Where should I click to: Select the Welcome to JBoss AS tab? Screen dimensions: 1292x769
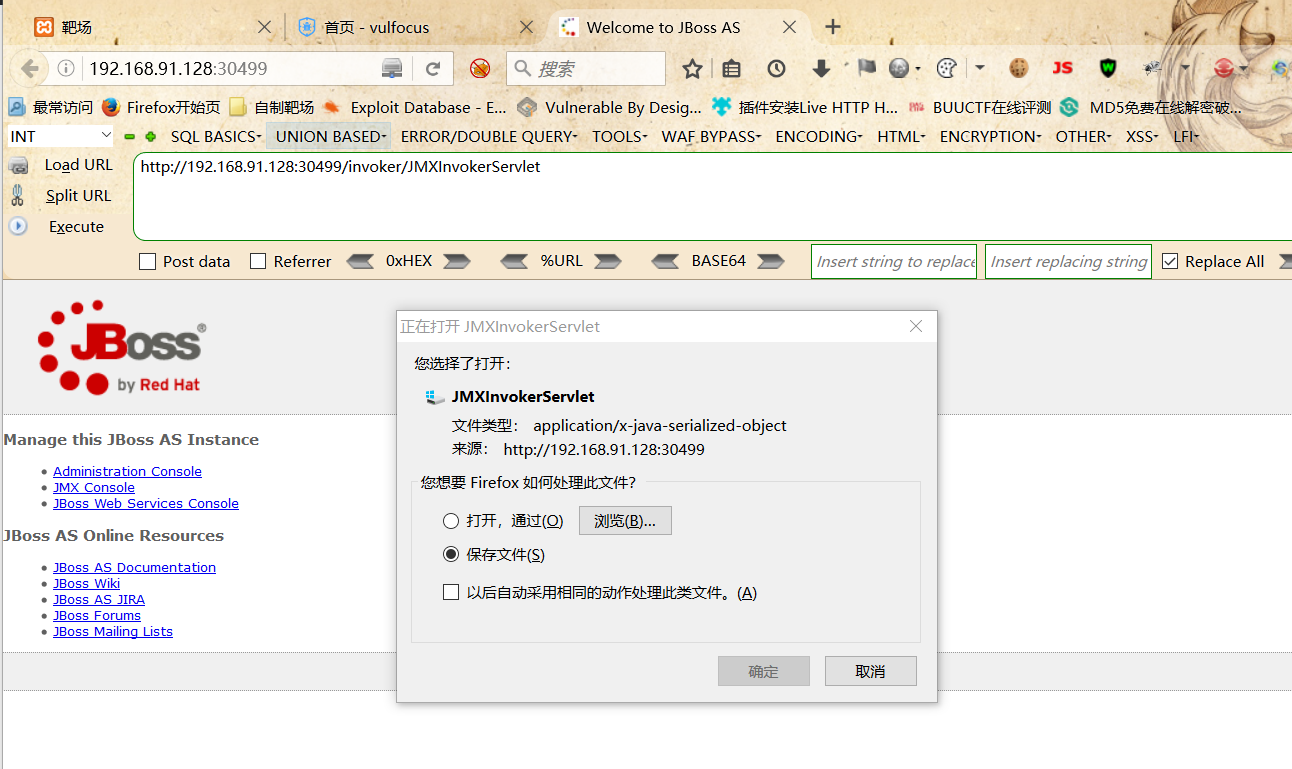pyautogui.click(x=680, y=27)
